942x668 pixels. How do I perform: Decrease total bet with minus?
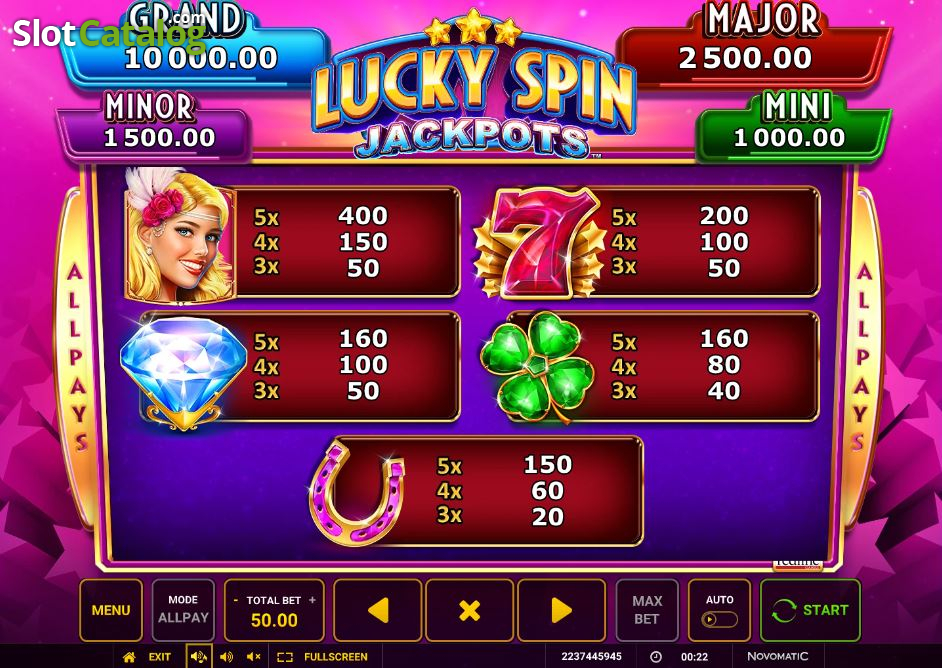point(236,600)
